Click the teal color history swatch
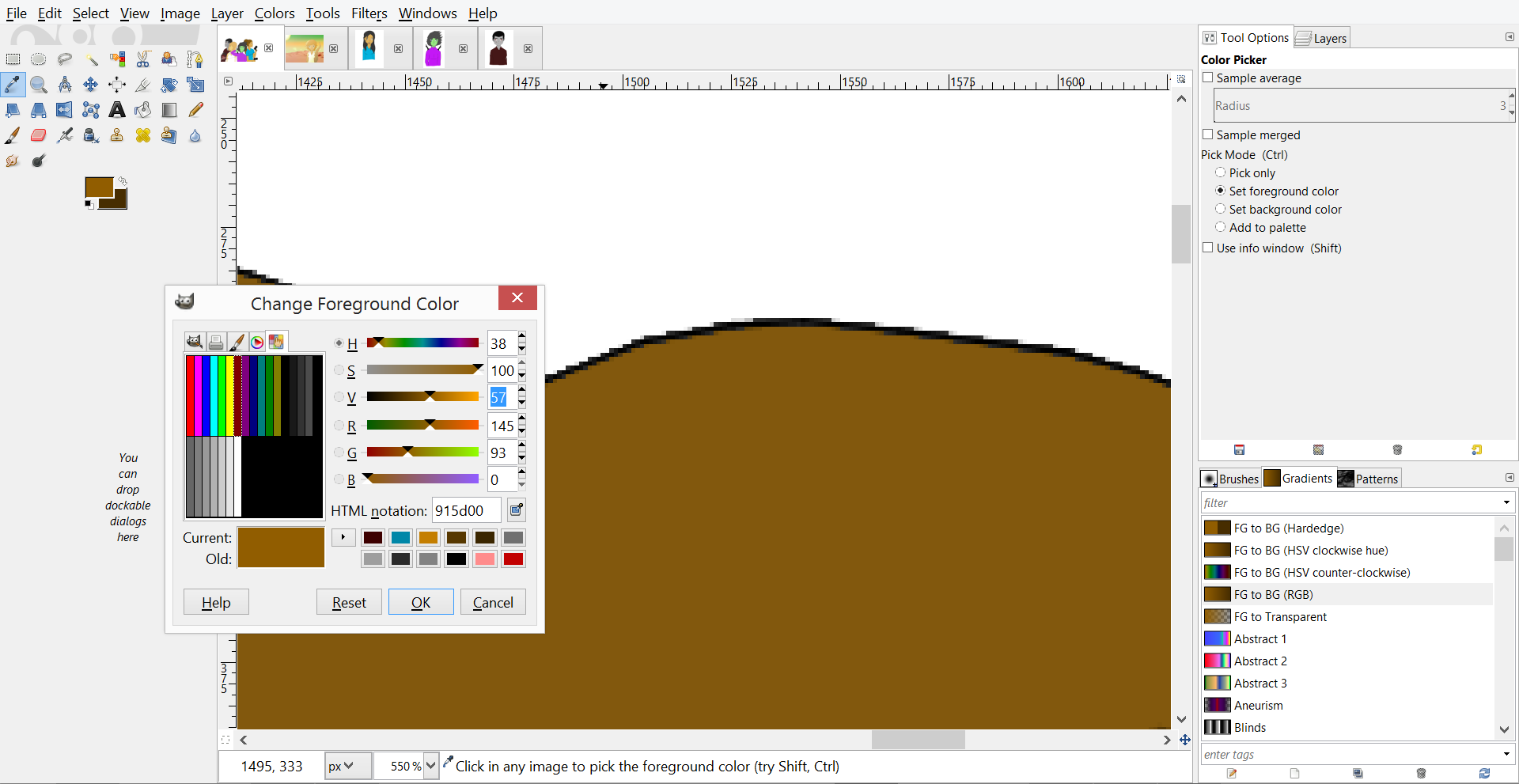Screen dimensions: 1519x784 (401, 538)
